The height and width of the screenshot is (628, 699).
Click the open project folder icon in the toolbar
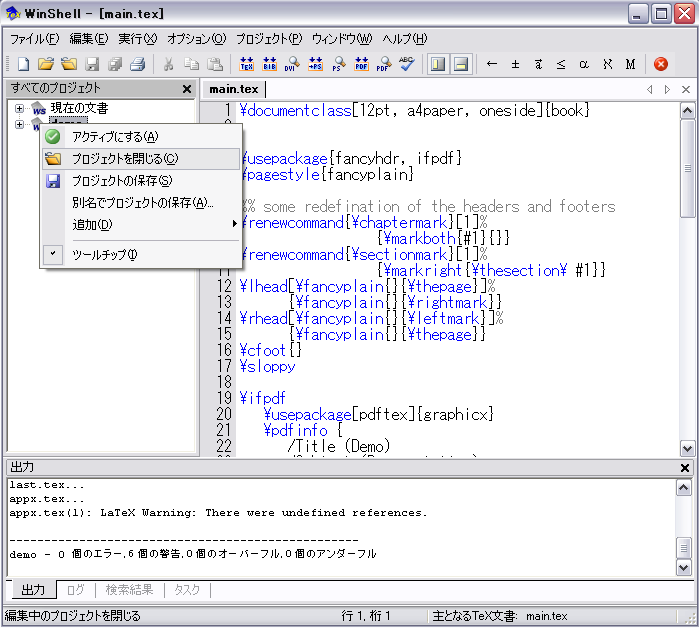tap(69, 64)
